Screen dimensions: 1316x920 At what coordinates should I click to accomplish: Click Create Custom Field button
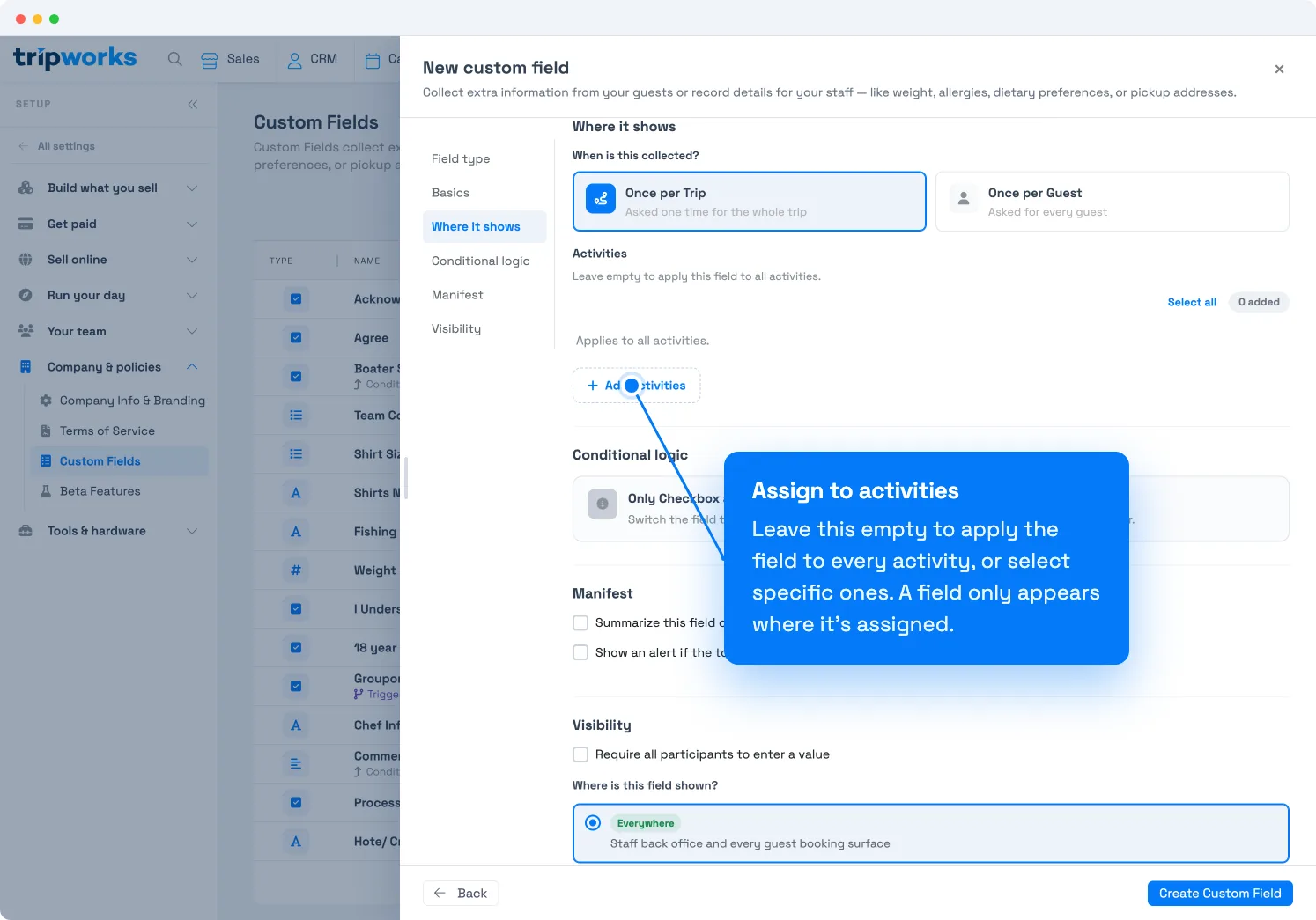1220,893
